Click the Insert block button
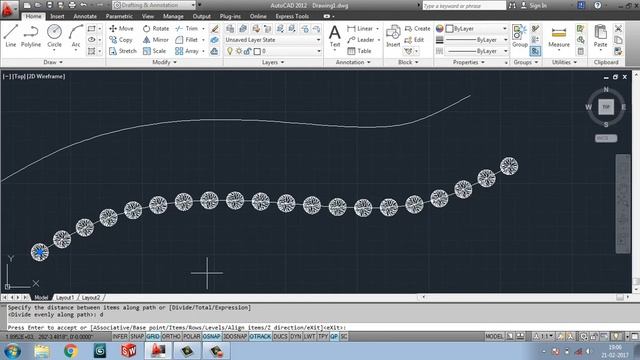Viewport: 640px width, 360px height. (393, 36)
